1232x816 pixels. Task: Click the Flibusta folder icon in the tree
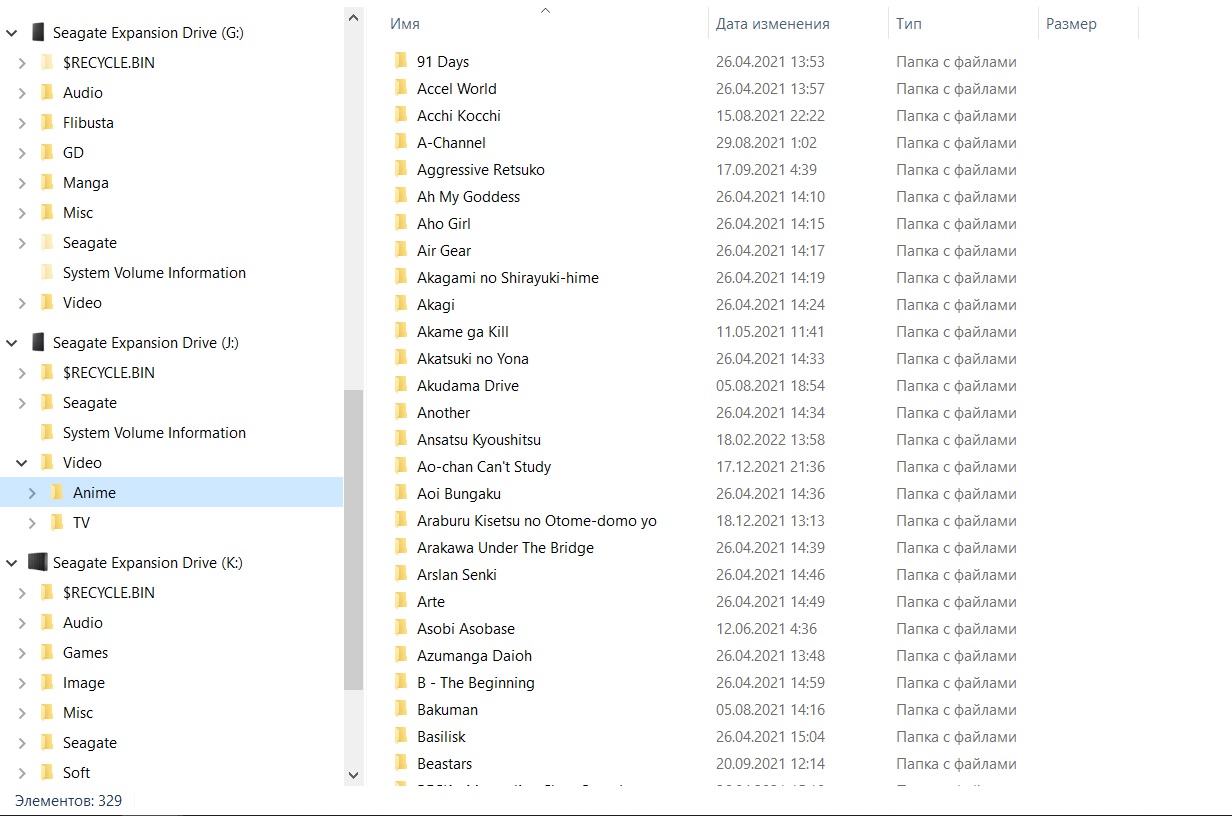click(x=47, y=123)
